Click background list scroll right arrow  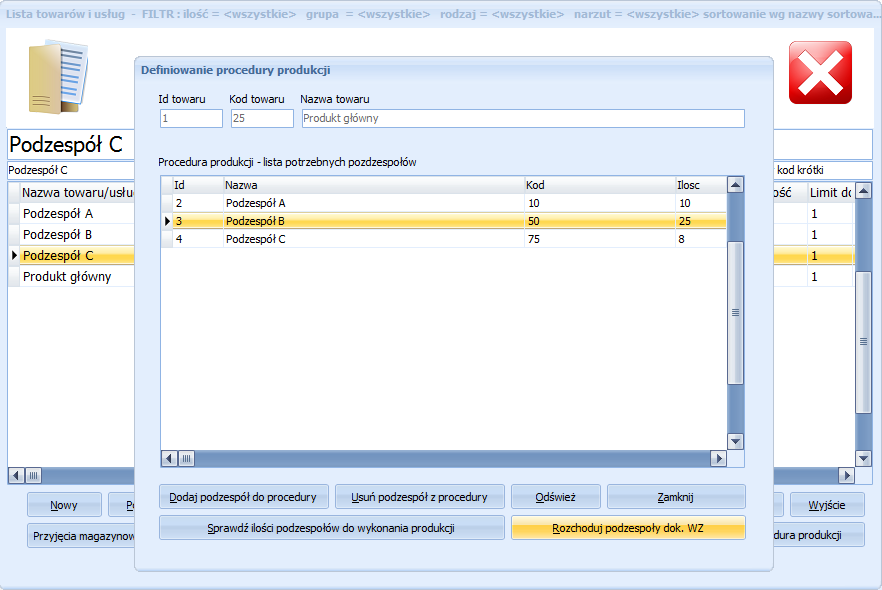coord(847,476)
